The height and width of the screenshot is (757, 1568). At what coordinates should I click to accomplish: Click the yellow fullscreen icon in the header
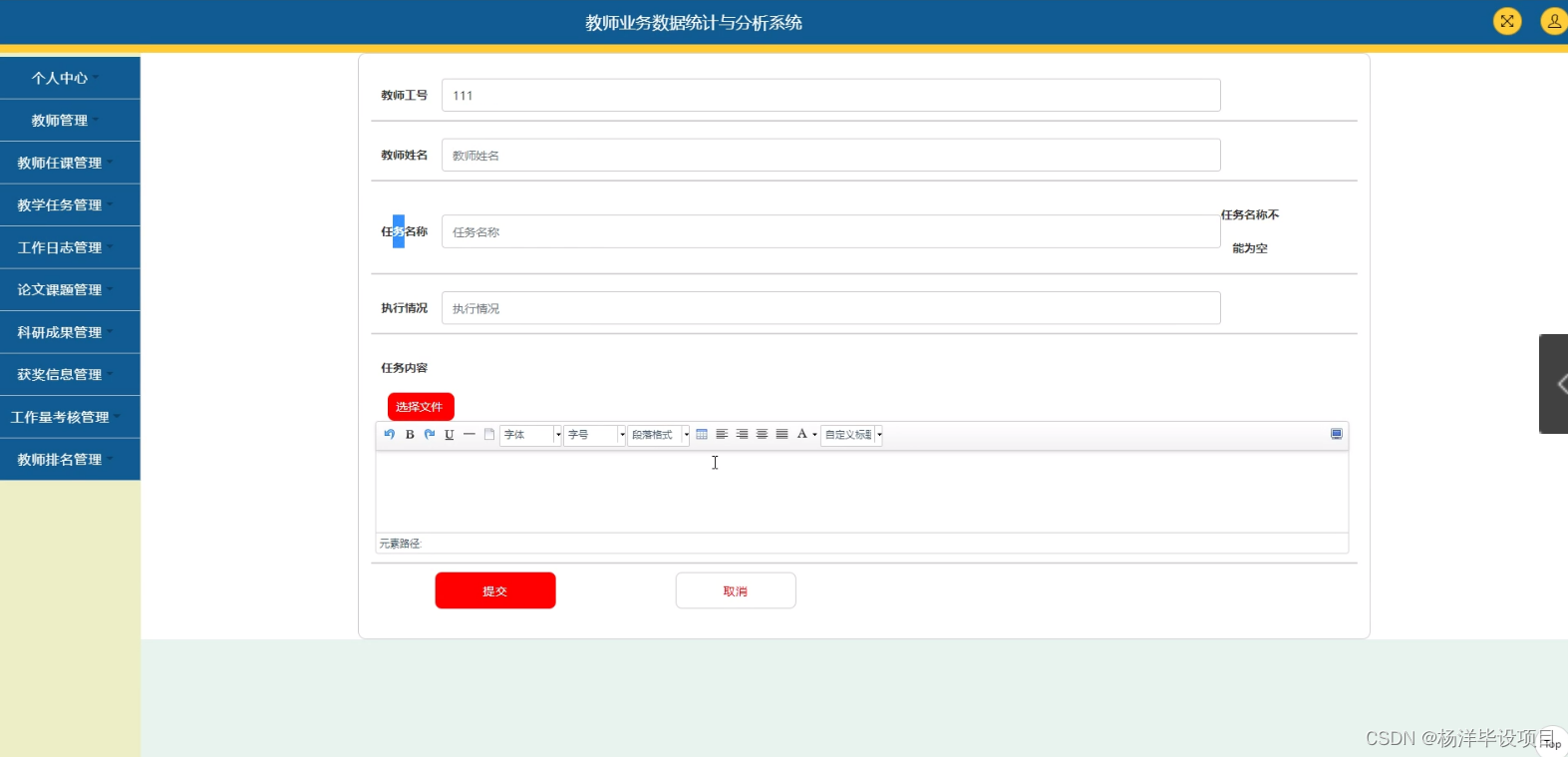point(1507,21)
